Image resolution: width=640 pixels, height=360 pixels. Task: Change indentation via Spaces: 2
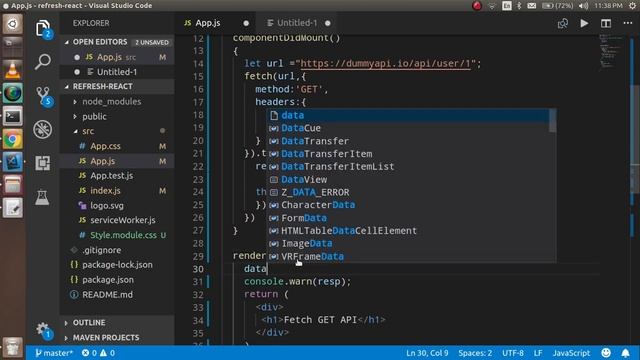pyautogui.click(x=475, y=353)
